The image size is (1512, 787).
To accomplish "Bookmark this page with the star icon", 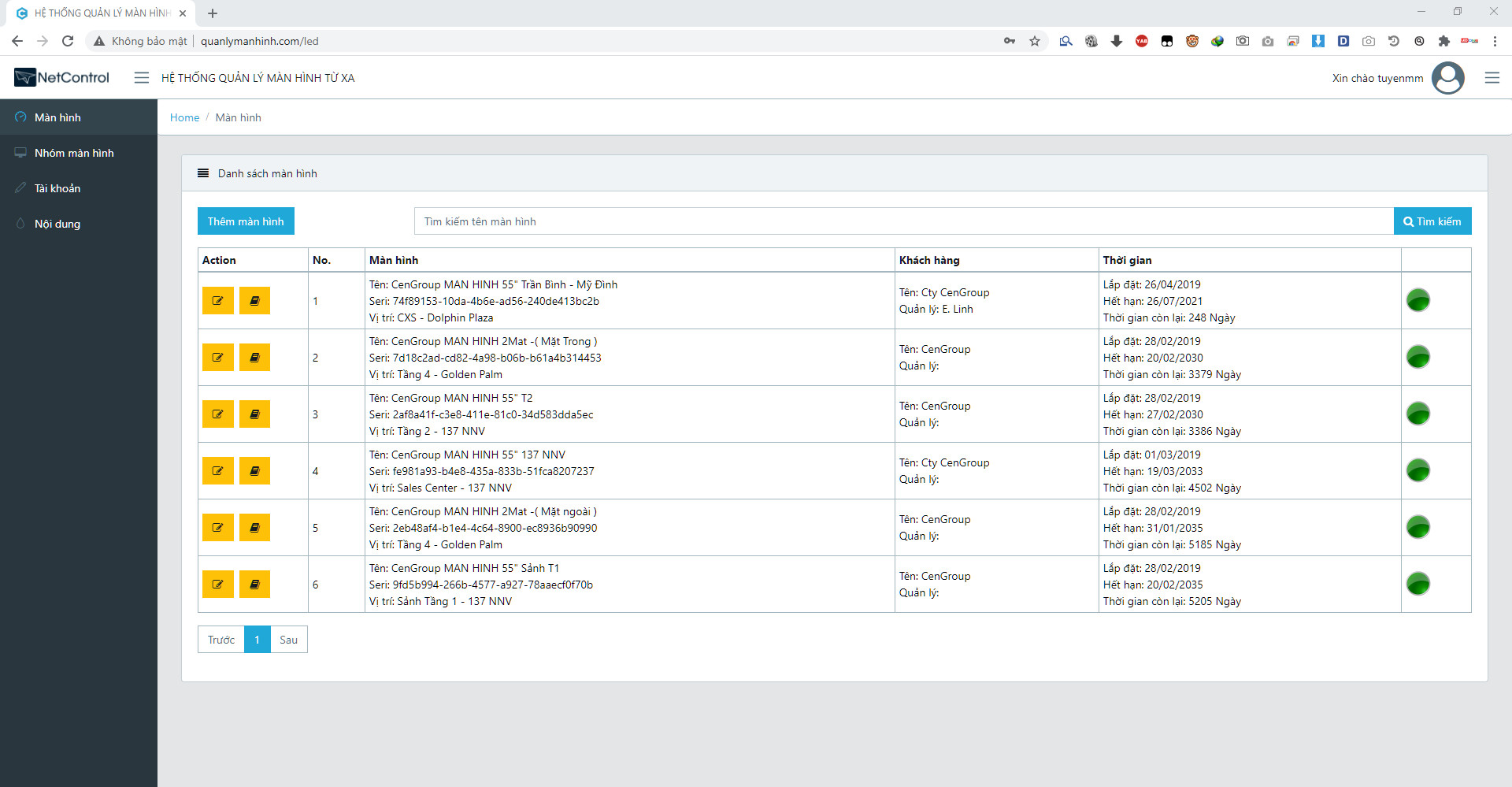I will (1035, 41).
